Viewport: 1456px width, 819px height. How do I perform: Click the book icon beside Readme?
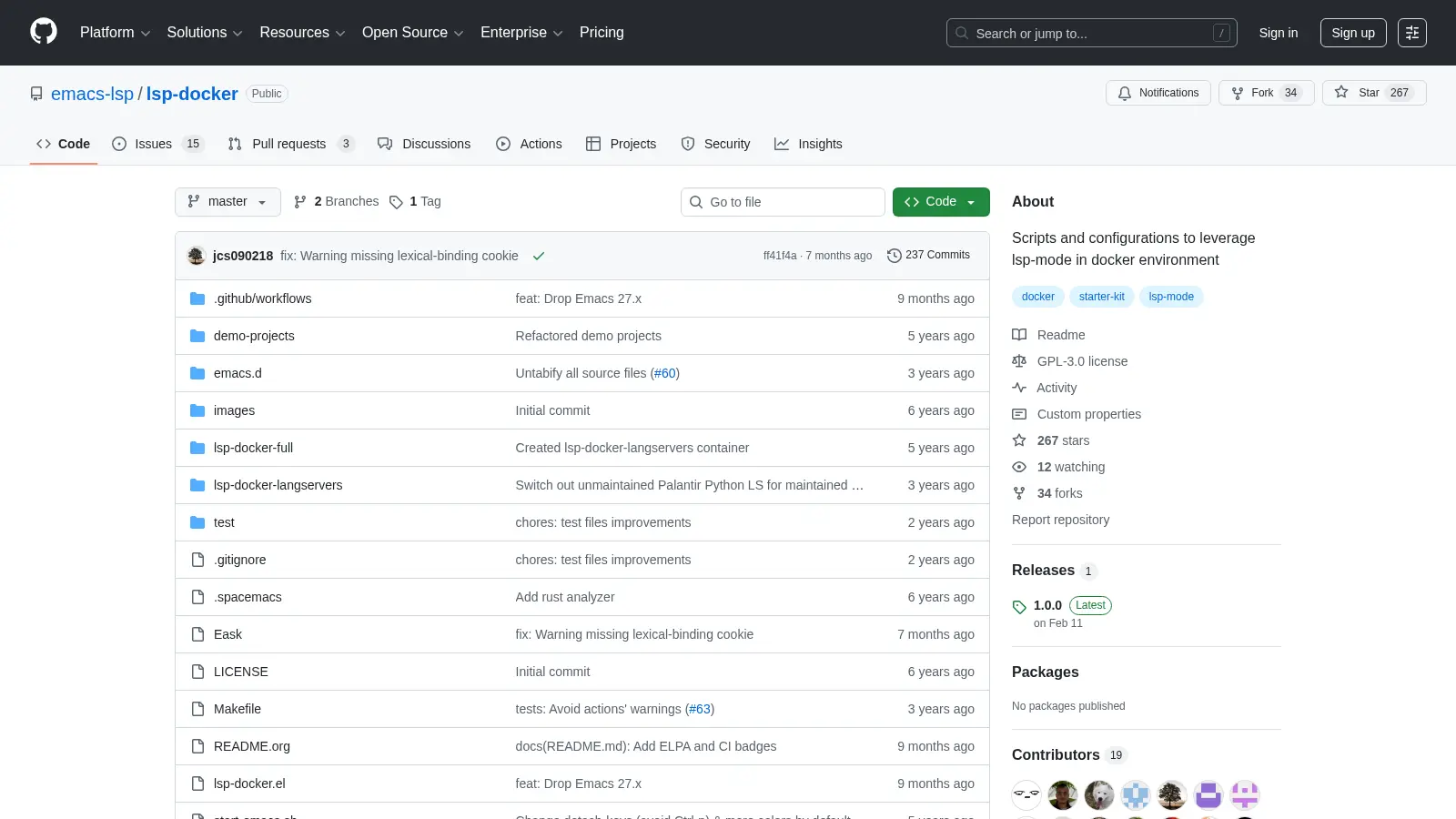click(x=1019, y=335)
